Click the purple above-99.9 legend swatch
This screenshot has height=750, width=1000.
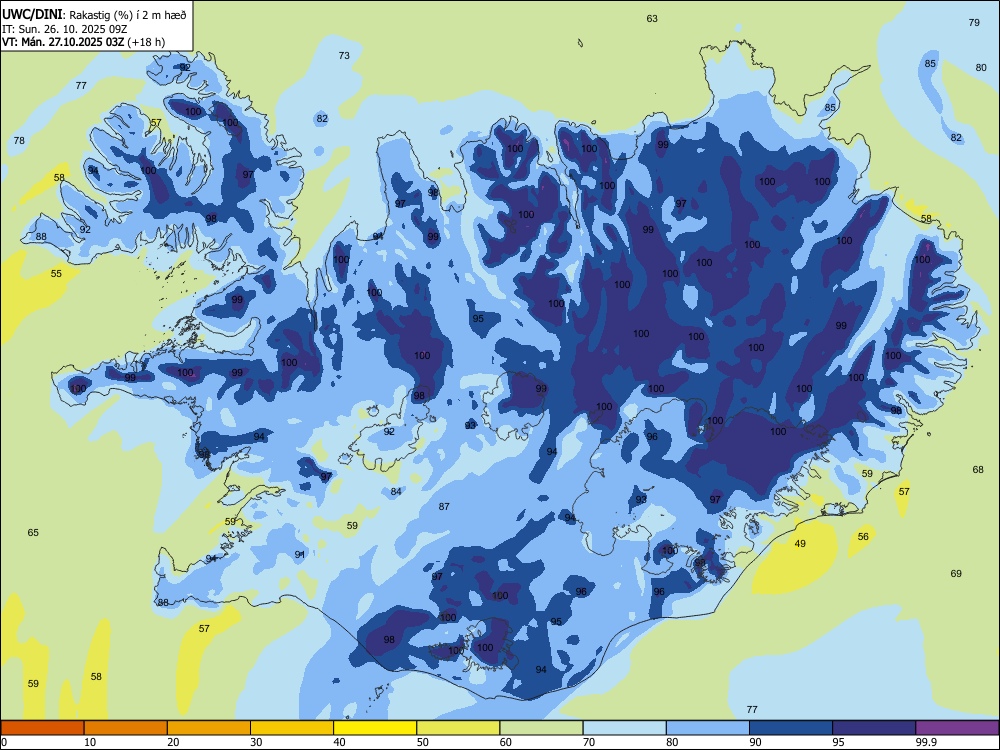click(x=957, y=728)
